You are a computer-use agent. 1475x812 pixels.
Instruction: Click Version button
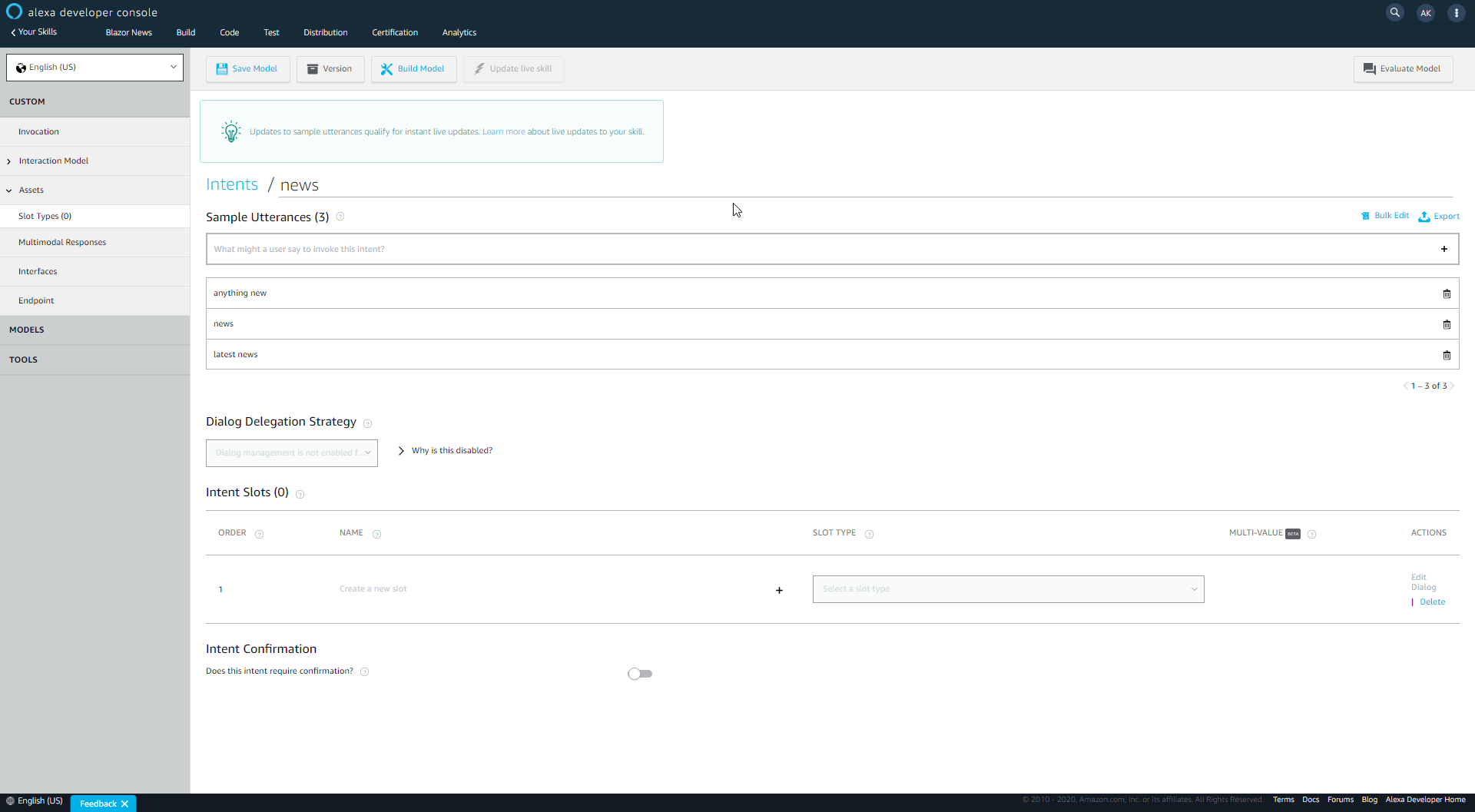coord(330,68)
